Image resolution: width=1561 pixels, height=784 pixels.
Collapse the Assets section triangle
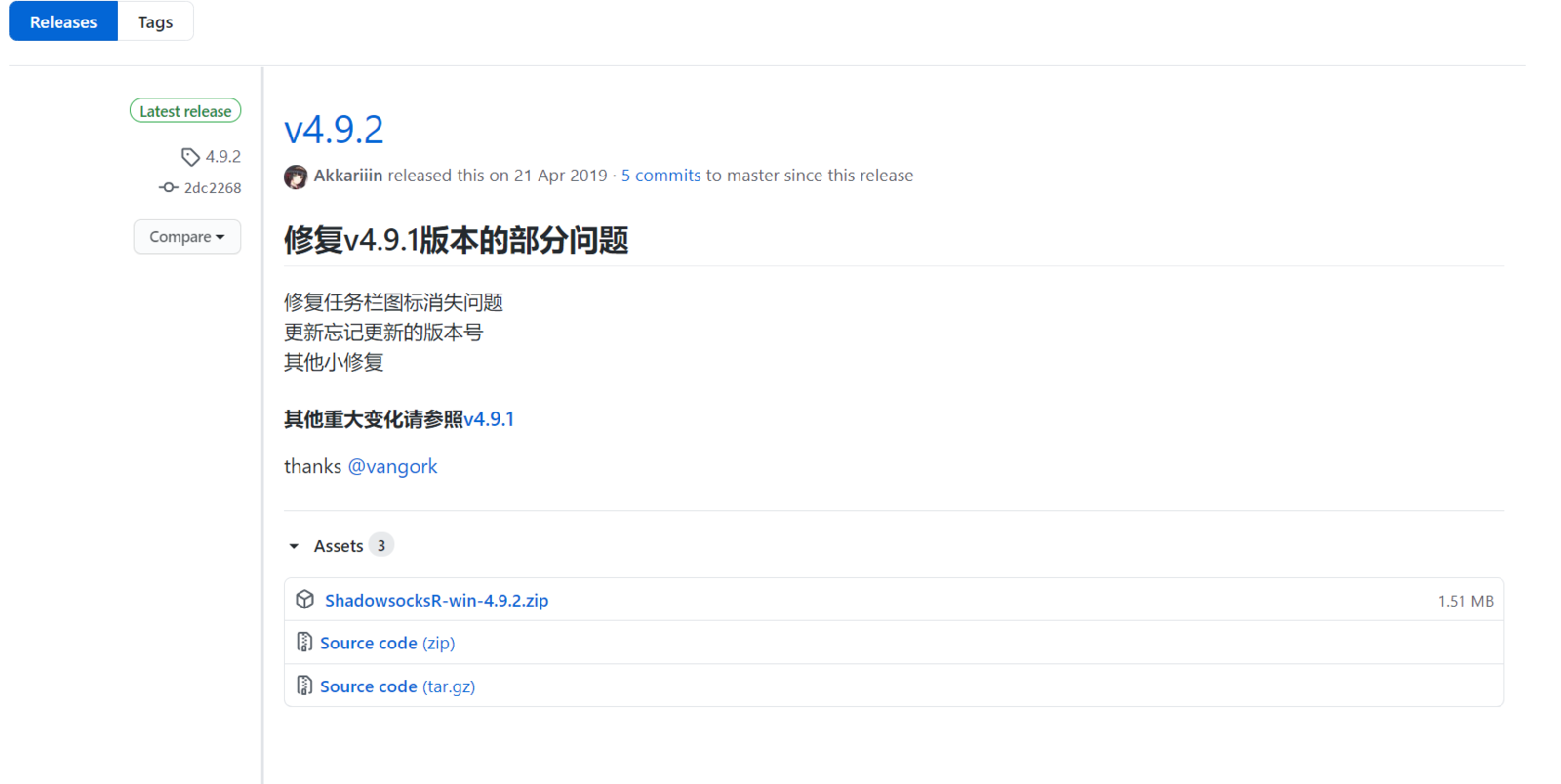294,546
